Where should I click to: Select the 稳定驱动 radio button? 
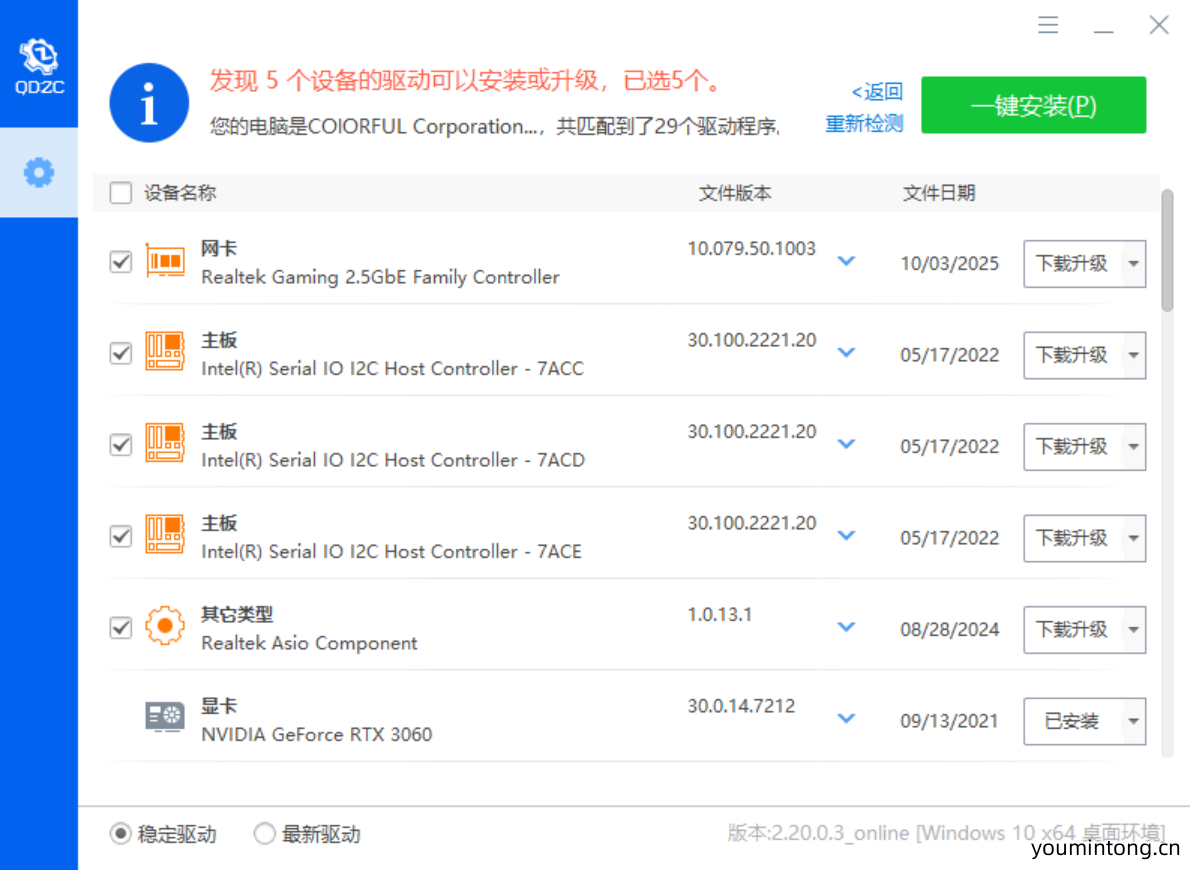coord(120,833)
